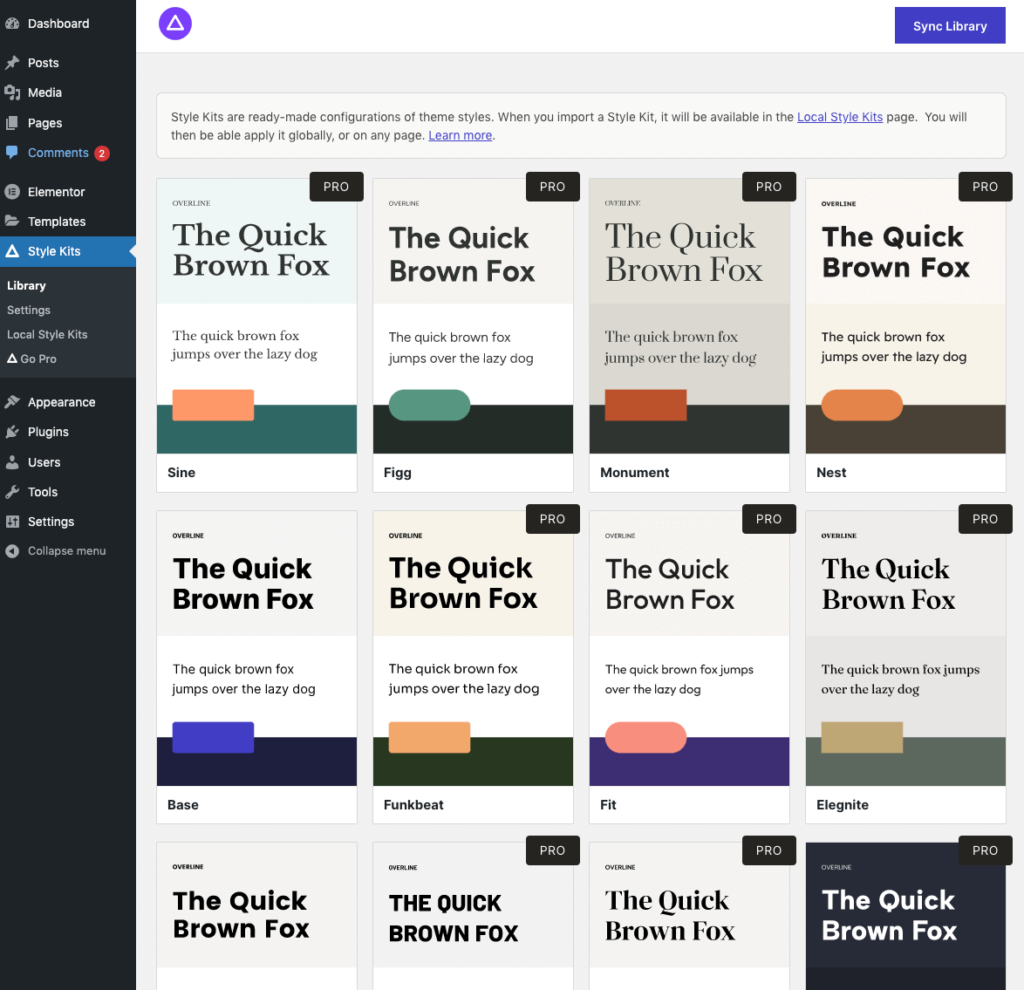Click the Collapse menu arrow icon

coord(12,551)
